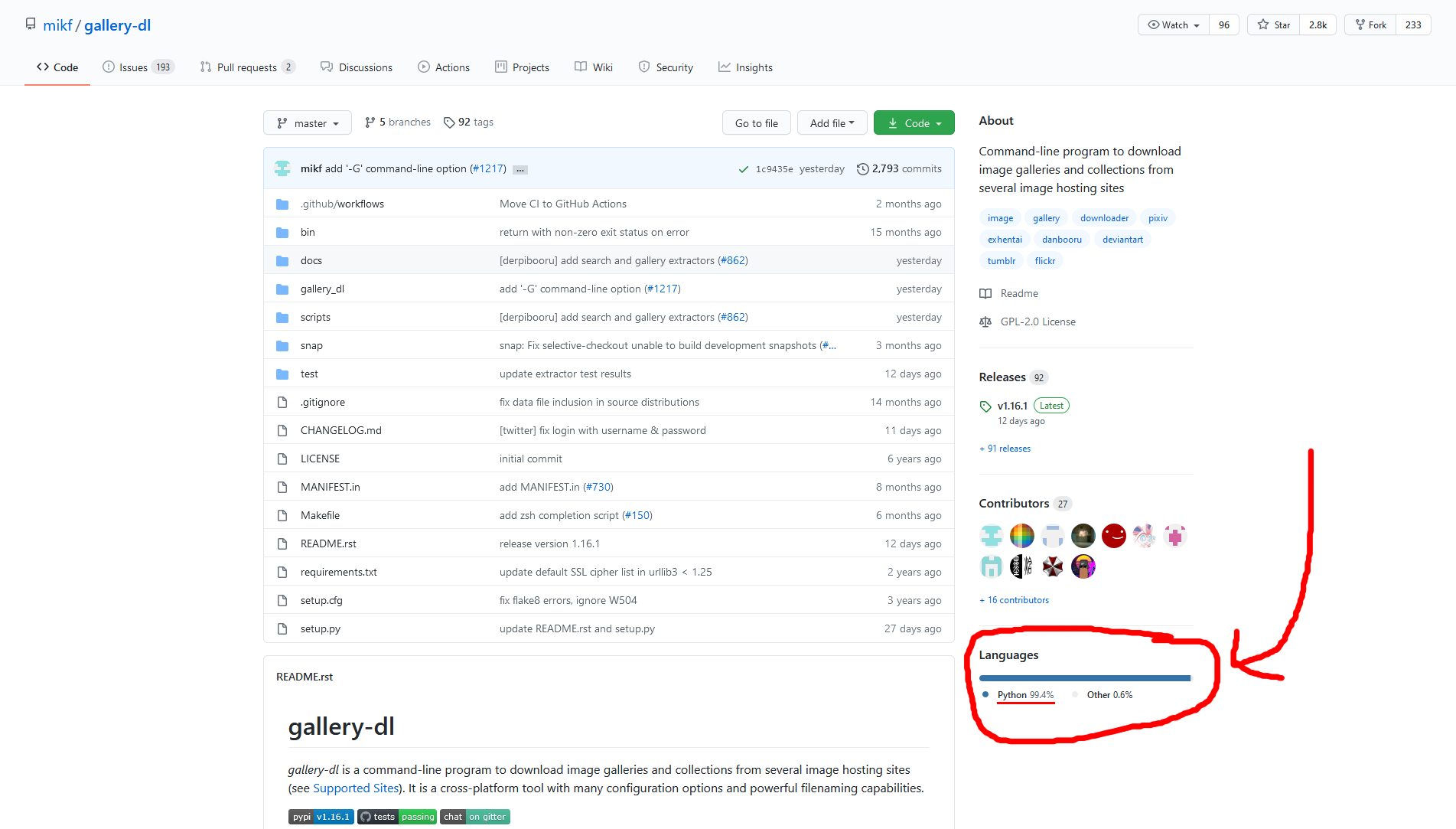Click the red smiley contributor avatar
The width and height of the screenshot is (1456, 829).
click(x=1113, y=536)
